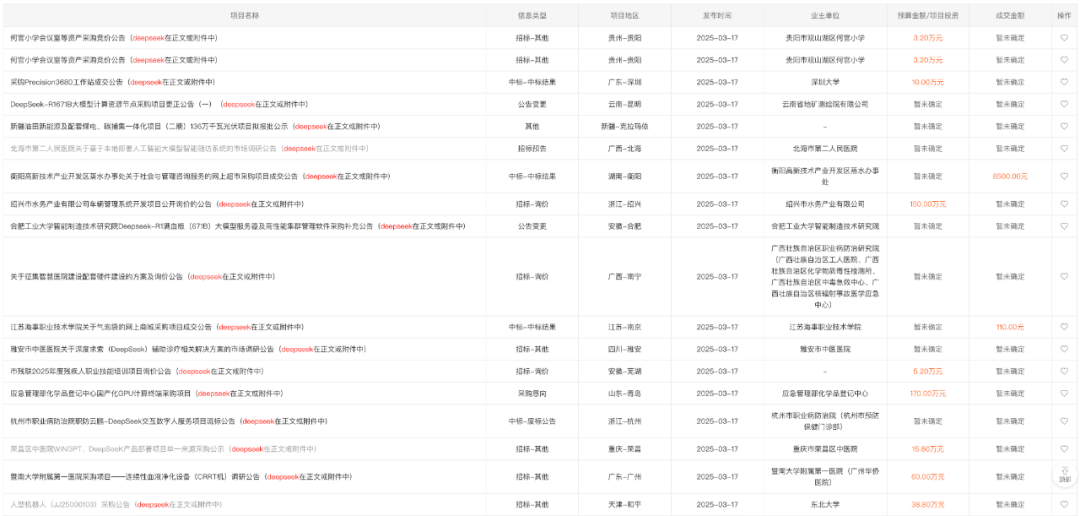The height and width of the screenshot is (516, 1080).
Task: Click the 项目名称 column header
Action: point(245,15)
